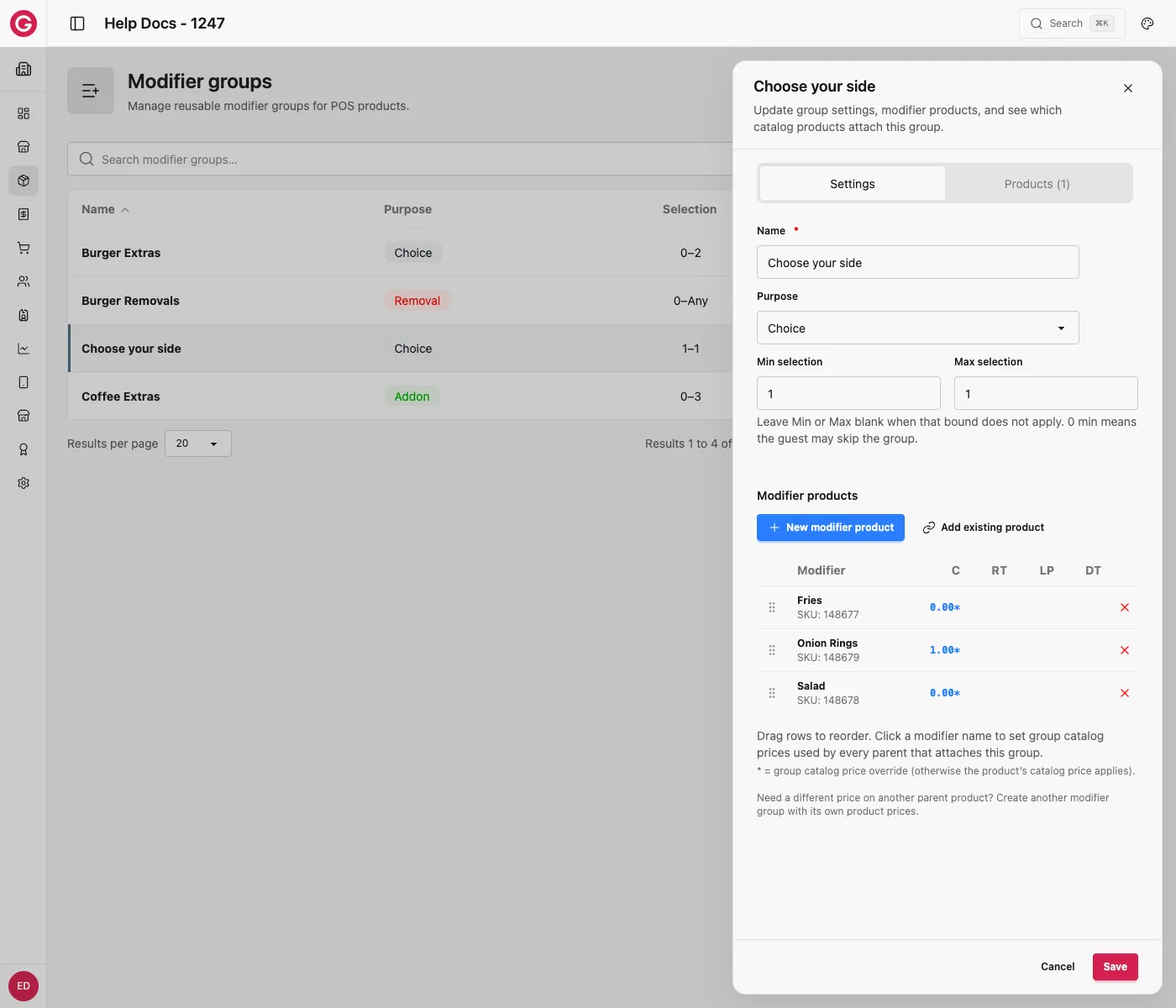Image resolution: width=1176 pixels, height=1008 pixels.
Task: Open the Results per page dropdown
Action: 198,444
